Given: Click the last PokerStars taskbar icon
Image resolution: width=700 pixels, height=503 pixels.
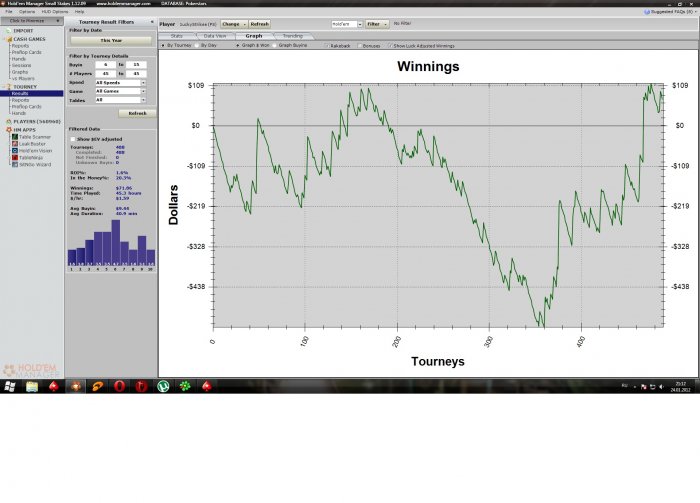Looking at the screenshot, I should 207,386.
